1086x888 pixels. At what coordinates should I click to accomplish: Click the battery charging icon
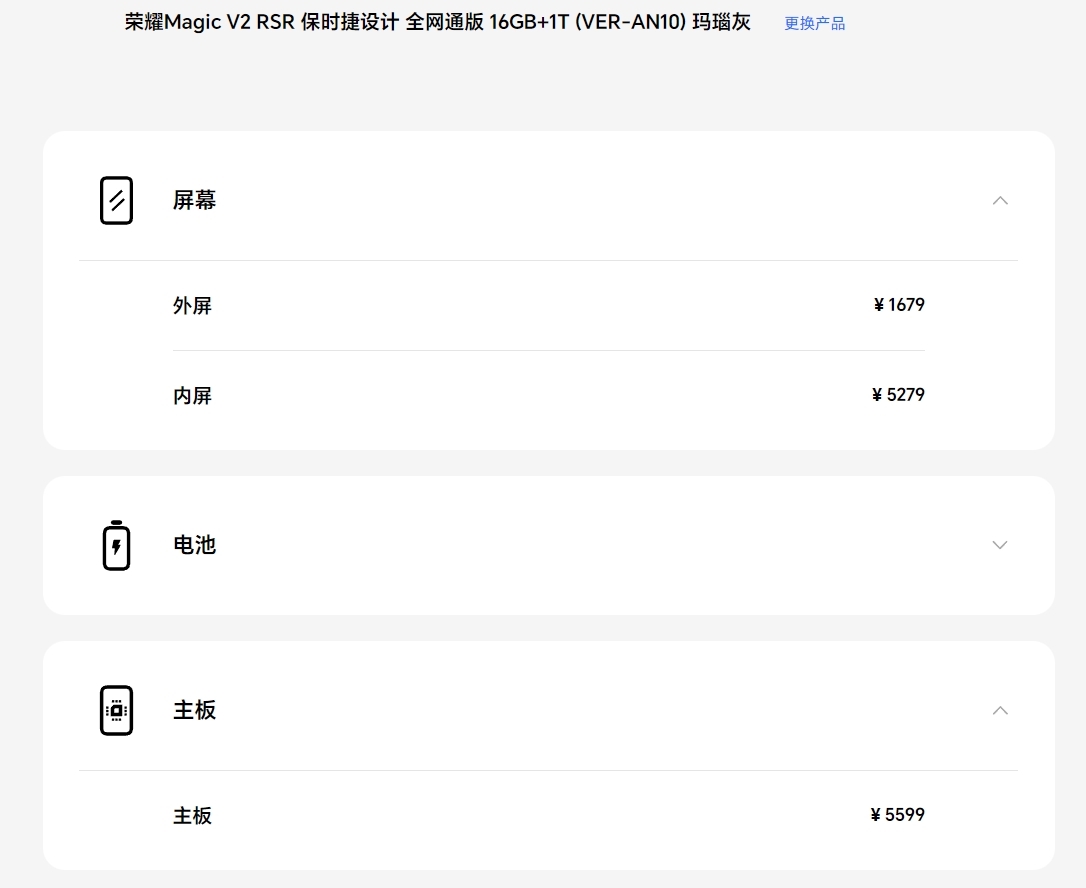117,545
